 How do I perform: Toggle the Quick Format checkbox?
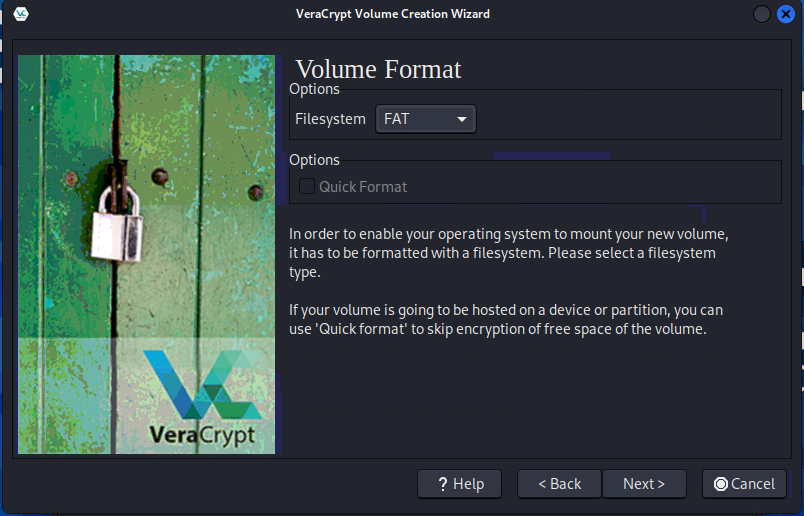[307, 186]
